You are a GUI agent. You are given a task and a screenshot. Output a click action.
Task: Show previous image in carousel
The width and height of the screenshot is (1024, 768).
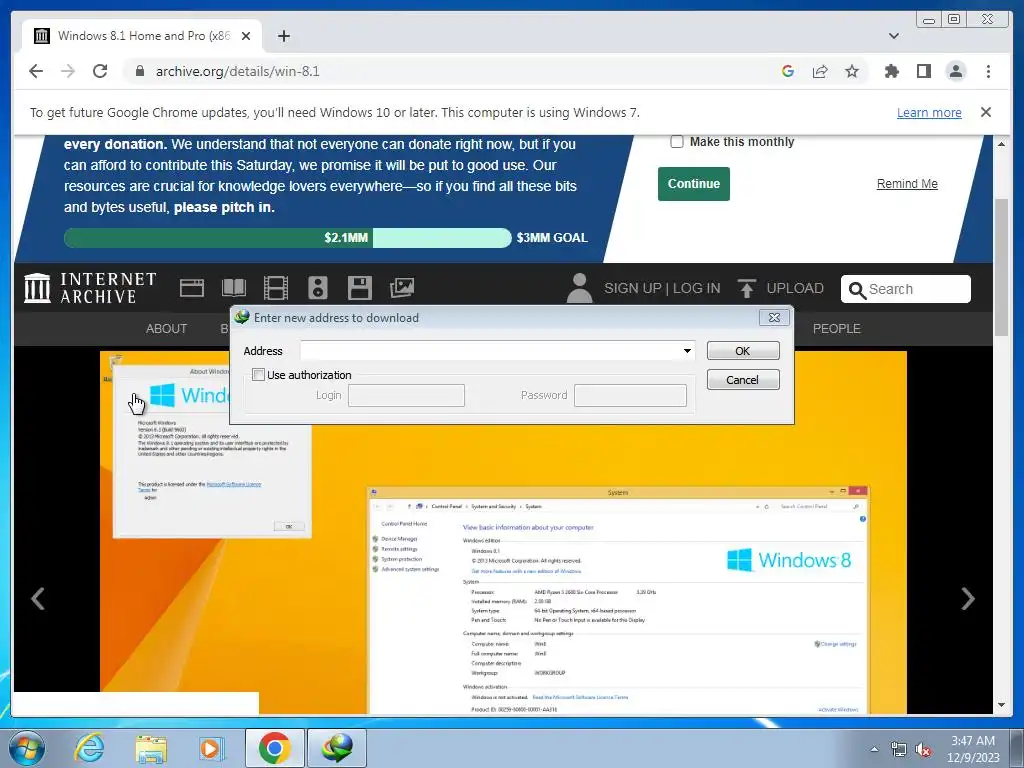(x=38, y=598)
